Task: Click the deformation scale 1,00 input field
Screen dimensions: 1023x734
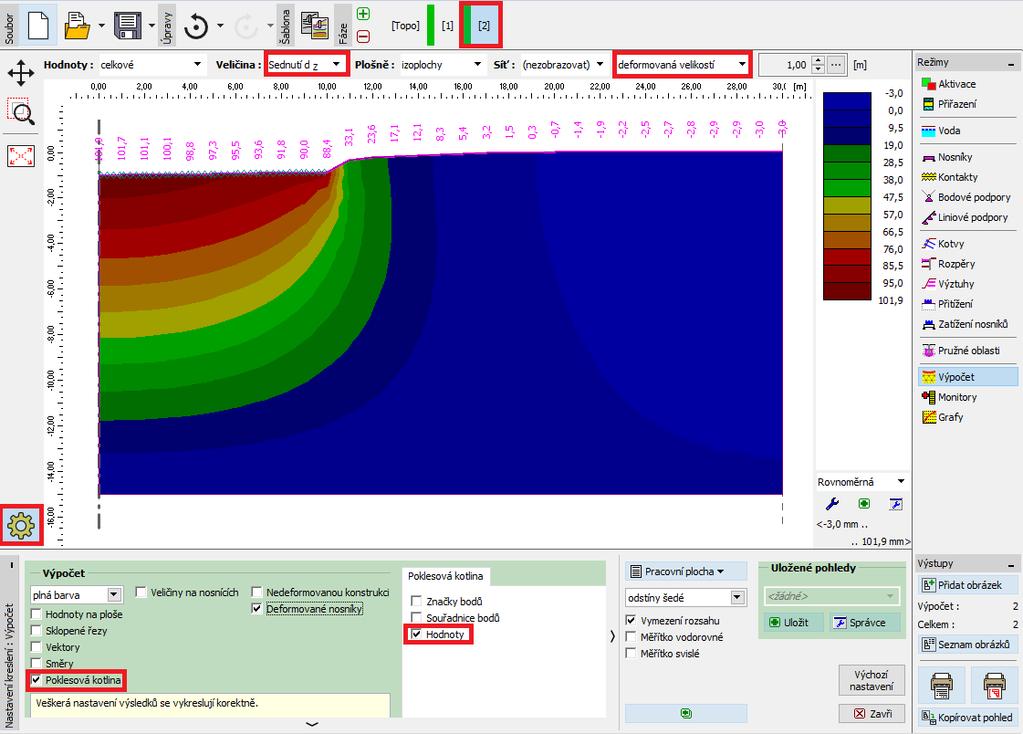Action: [784, 65]
